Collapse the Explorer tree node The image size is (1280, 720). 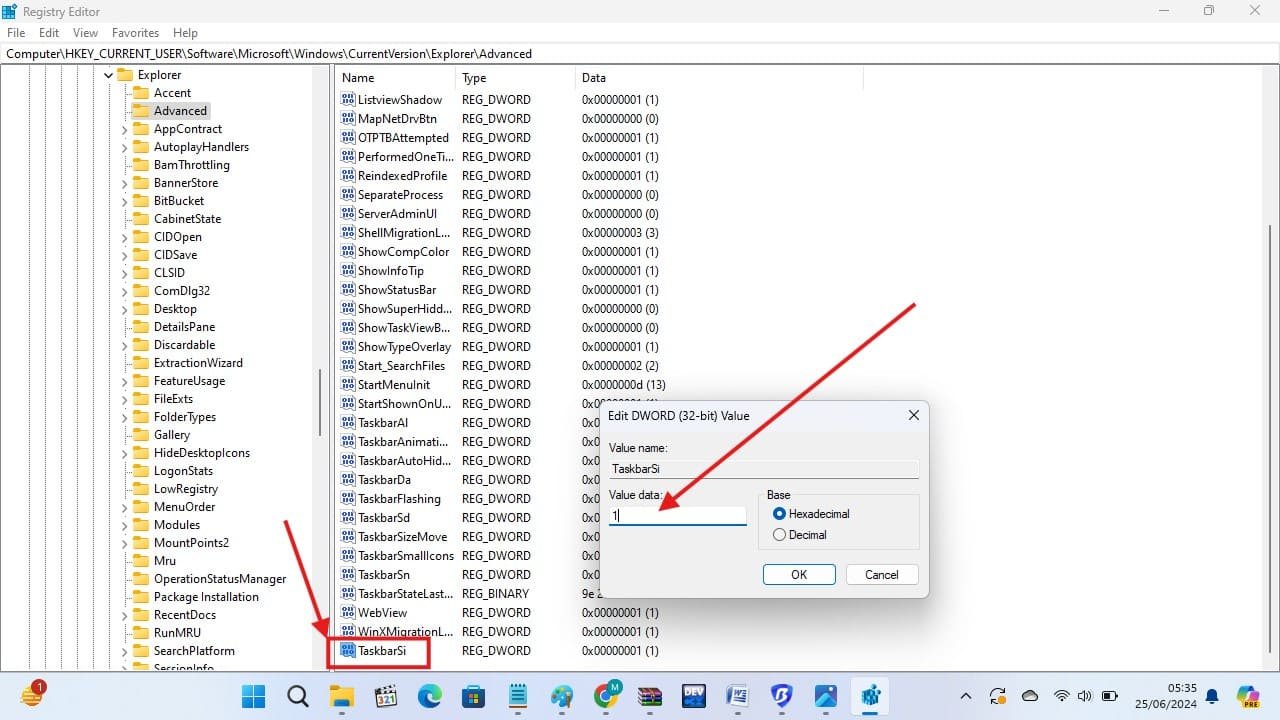(107, 74)
